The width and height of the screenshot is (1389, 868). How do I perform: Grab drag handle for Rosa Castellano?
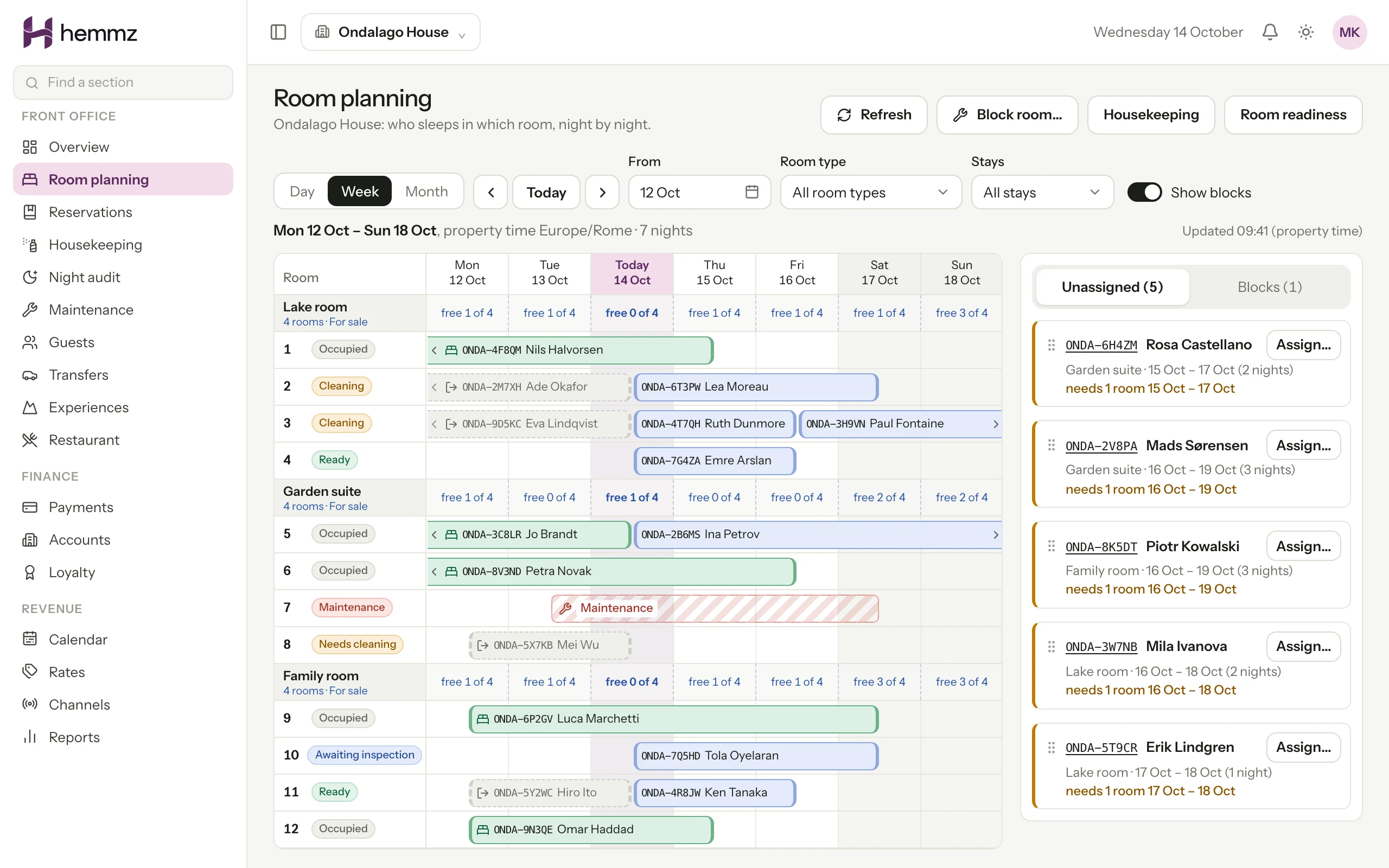coord(1052,345)
